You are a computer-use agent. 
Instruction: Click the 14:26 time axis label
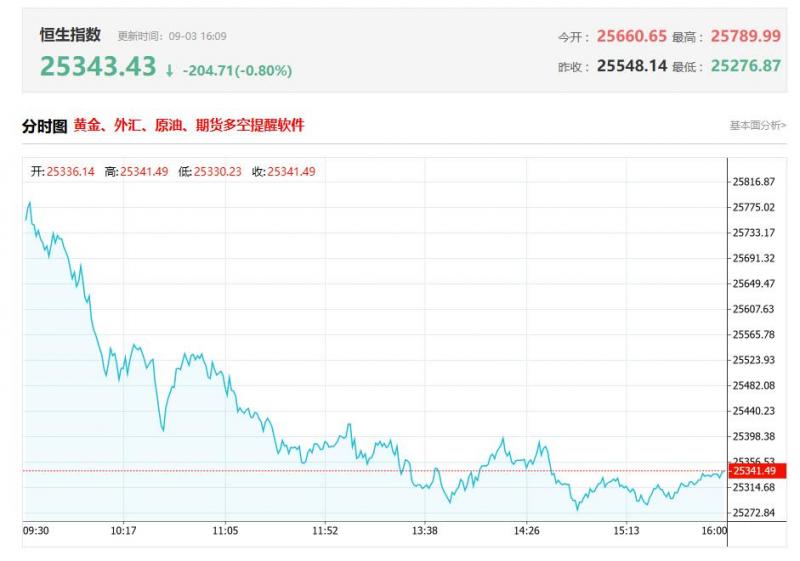click(x=527, y=531)
